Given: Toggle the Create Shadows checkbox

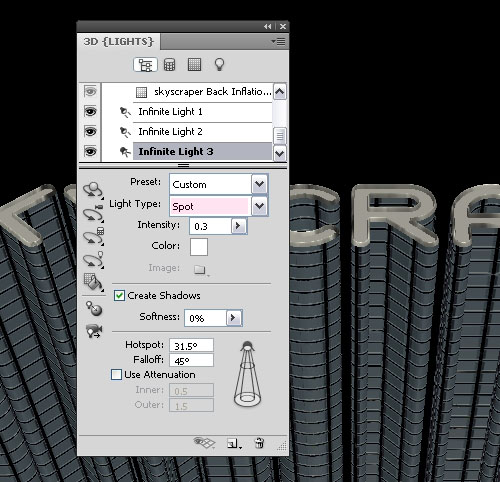Looking at the screenshot, I should coord(119,295).
